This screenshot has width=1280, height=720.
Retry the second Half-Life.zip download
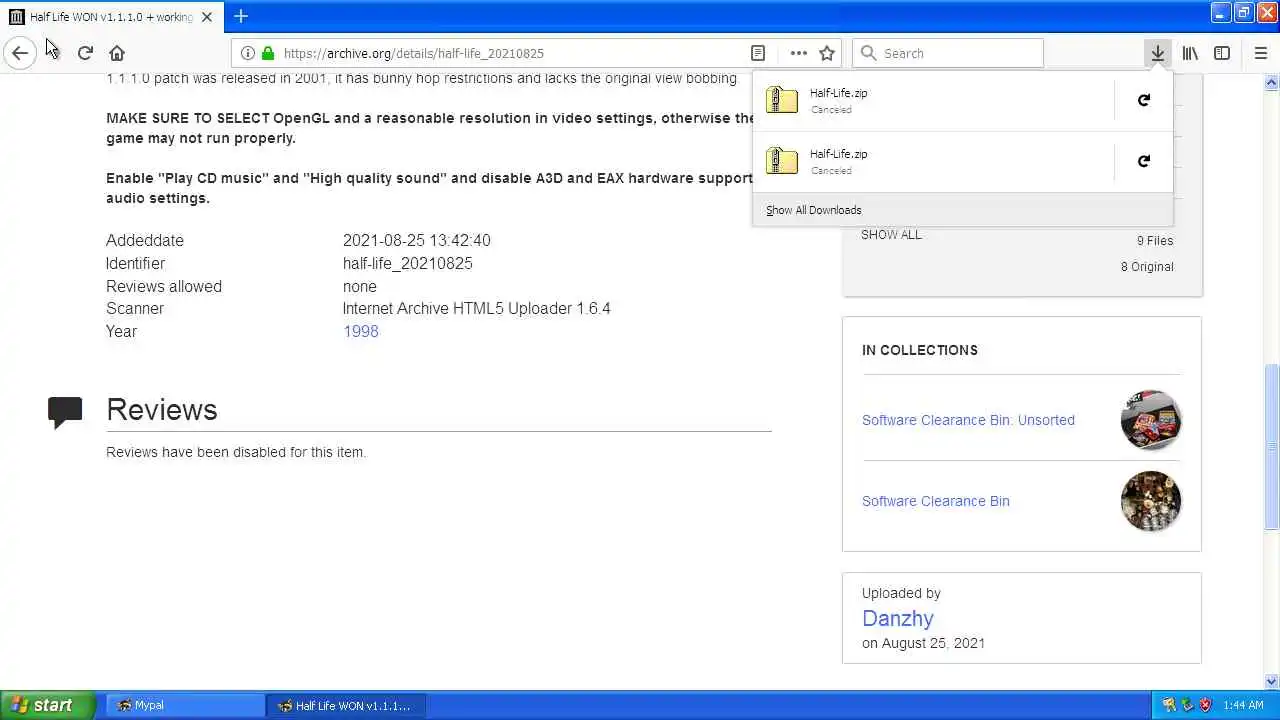point(1144,161)
